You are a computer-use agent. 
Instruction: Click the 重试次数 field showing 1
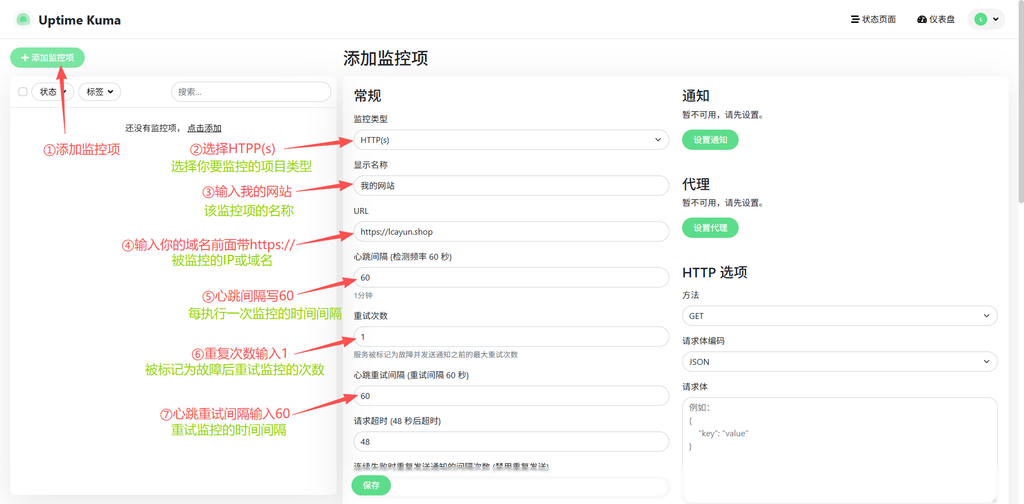click(x=511, y=337)
